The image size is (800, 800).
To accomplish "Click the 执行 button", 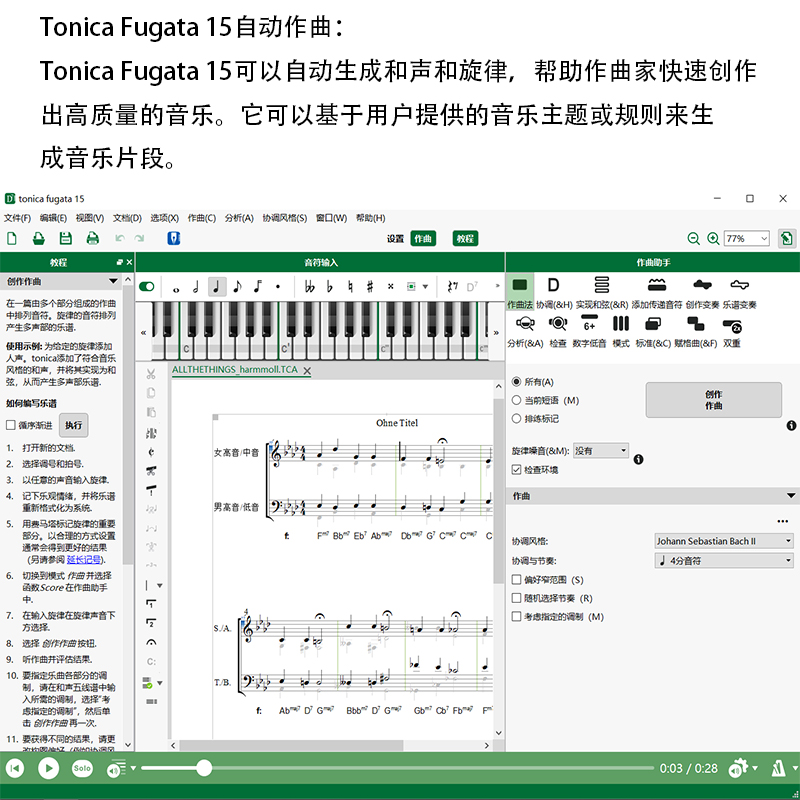I will pyautogui.click(x=73, y=425).
